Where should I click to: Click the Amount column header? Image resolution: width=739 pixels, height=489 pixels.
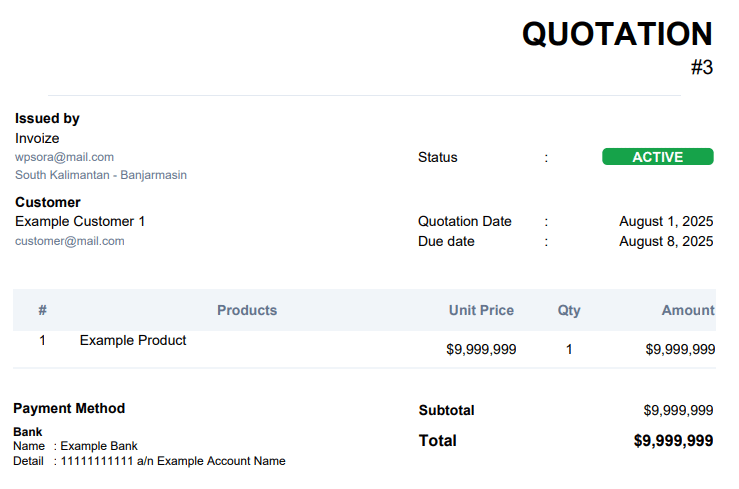(688, 310)
